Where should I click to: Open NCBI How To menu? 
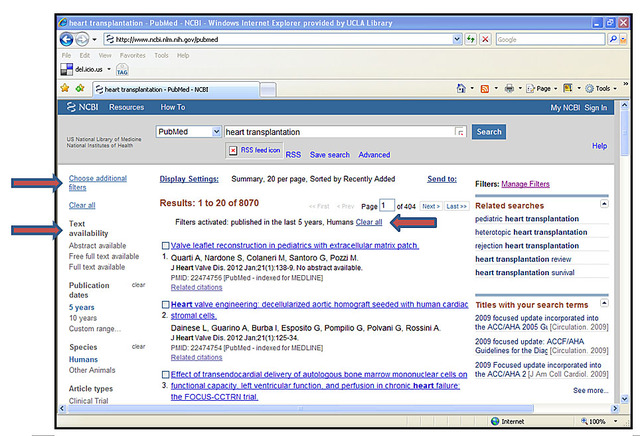point(173,107)
